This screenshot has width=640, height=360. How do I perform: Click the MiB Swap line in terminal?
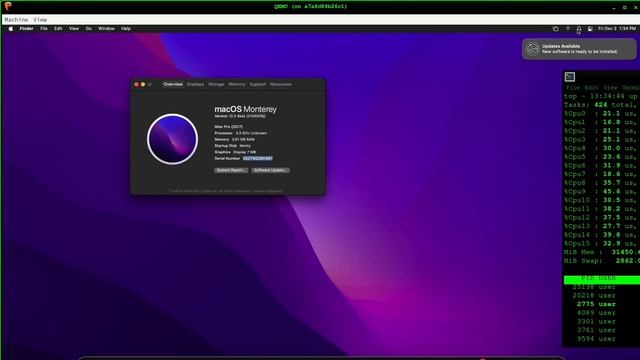[602, 261]
